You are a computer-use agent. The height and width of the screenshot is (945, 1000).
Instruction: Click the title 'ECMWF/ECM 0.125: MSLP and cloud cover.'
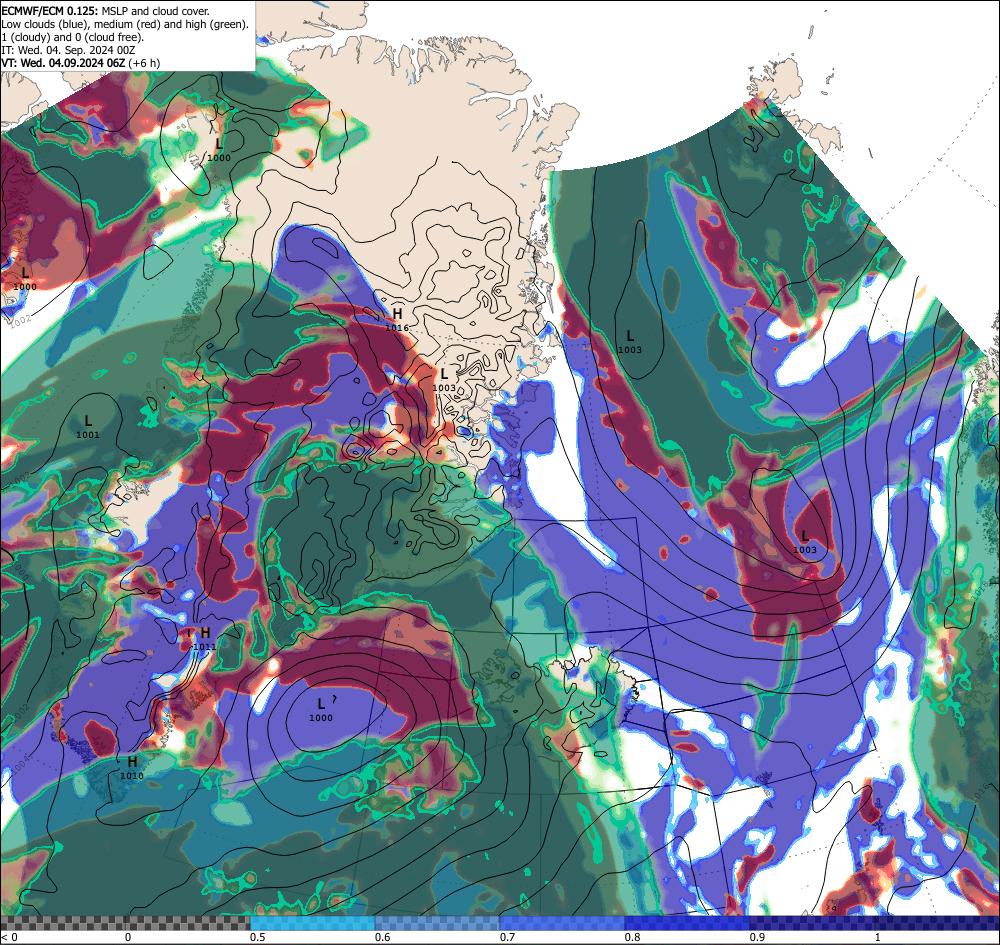[x=105, y=11]
